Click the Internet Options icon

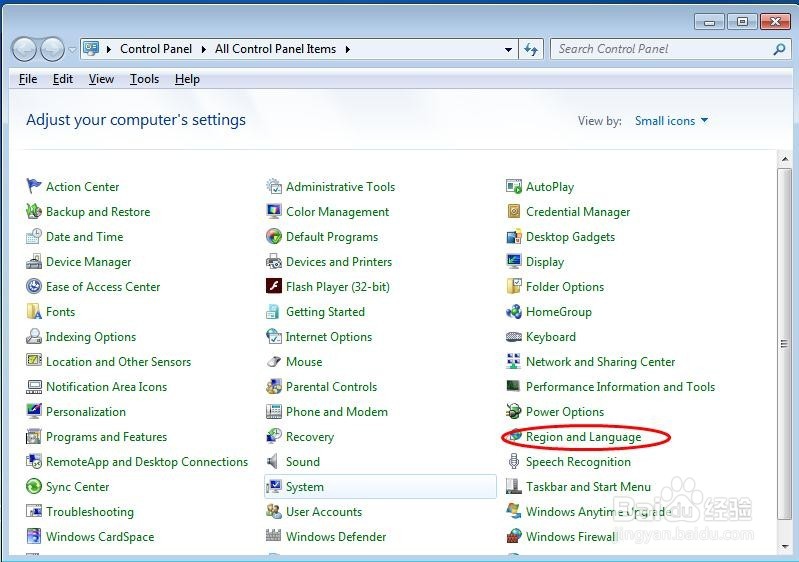coord(274,336)
